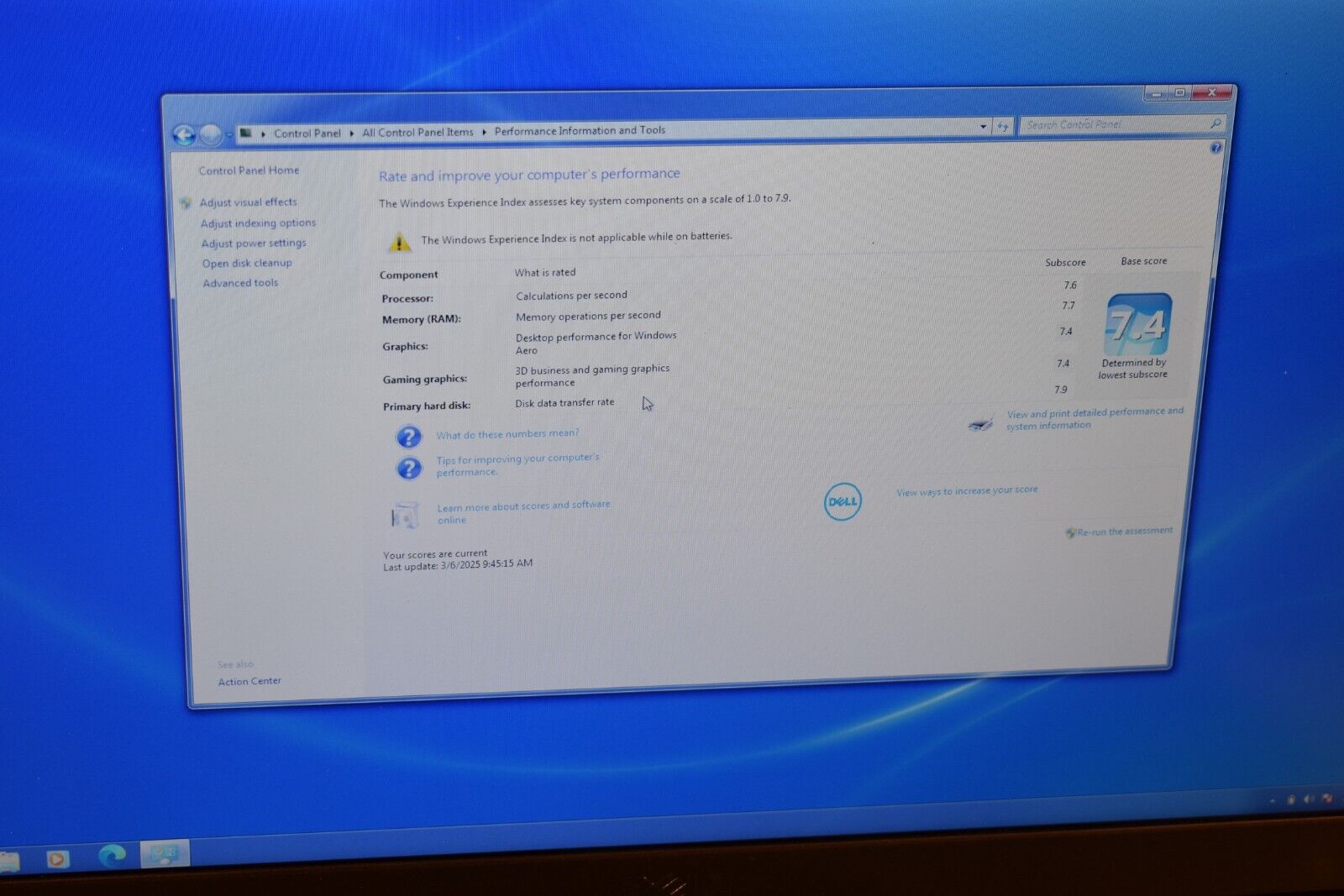Click the 7.9 hard disk subscore
The image size is (1344, 896).
(1061, 390)
